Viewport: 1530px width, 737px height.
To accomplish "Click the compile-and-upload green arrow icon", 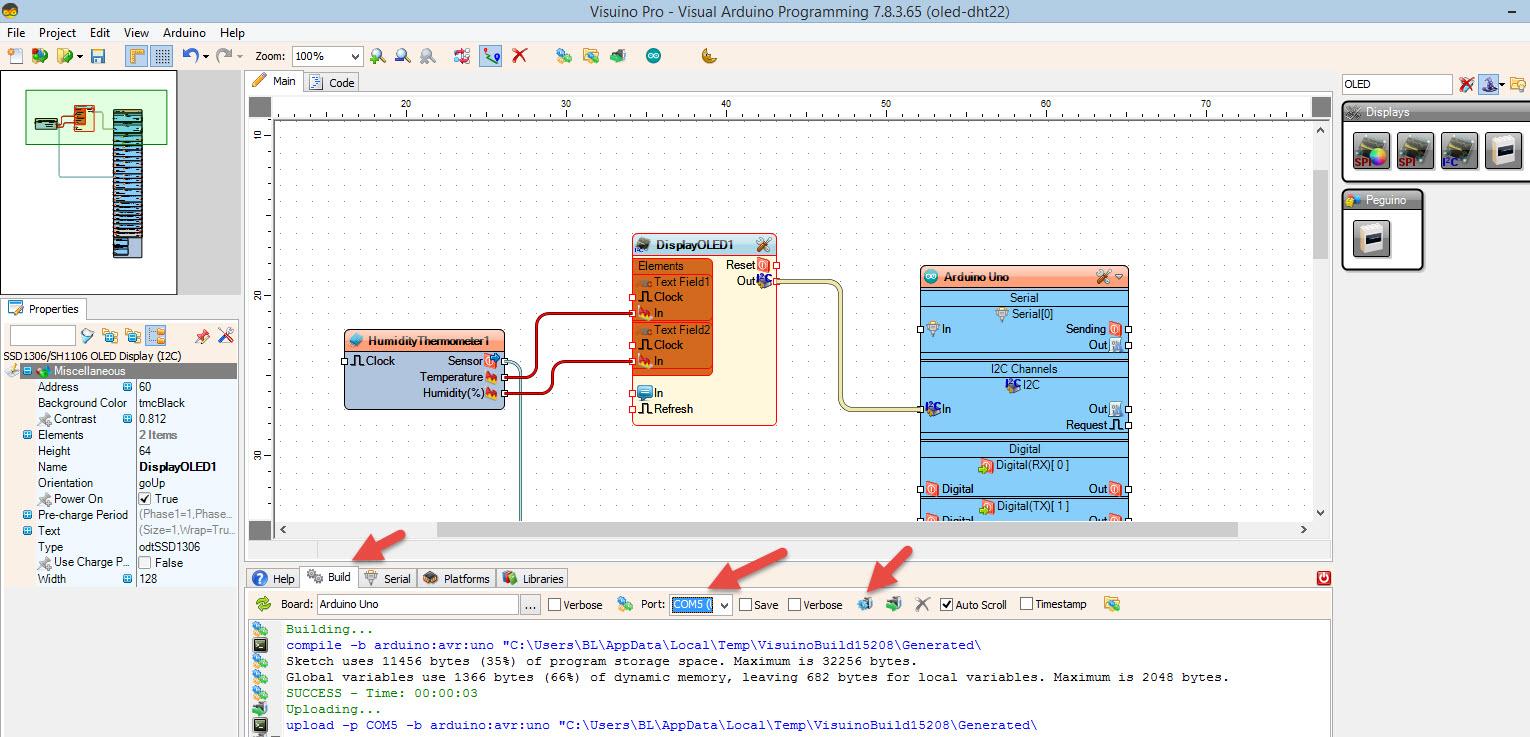I will point(894,604).
